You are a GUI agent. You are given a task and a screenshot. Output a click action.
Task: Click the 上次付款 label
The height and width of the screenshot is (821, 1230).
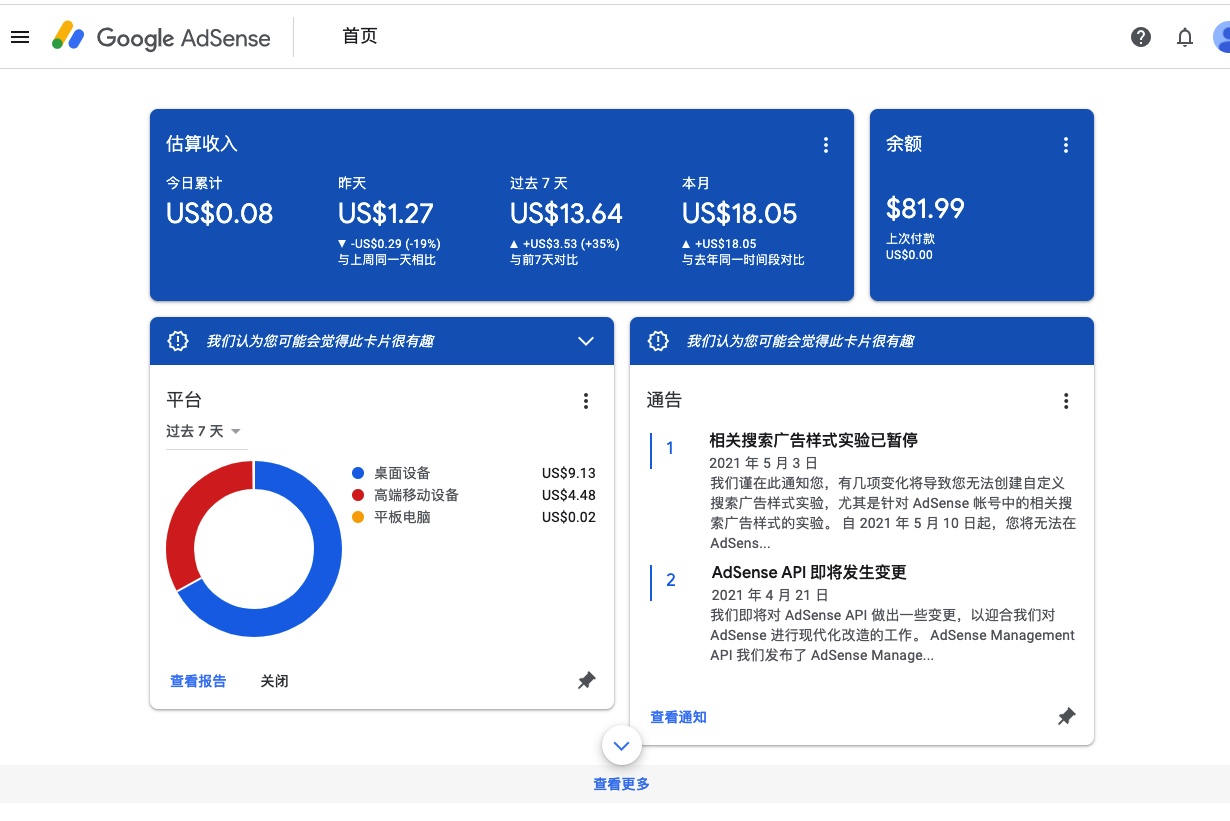pyautogui.click(x=910, y=239)
